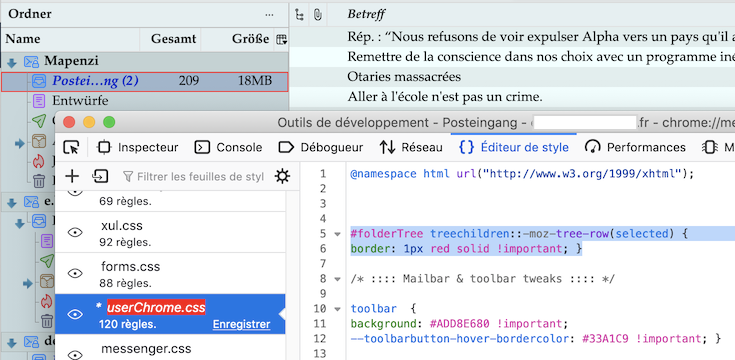Toggle visibility of messenger.css
This screenshot has height=360, width=735.
coord(75,355)
